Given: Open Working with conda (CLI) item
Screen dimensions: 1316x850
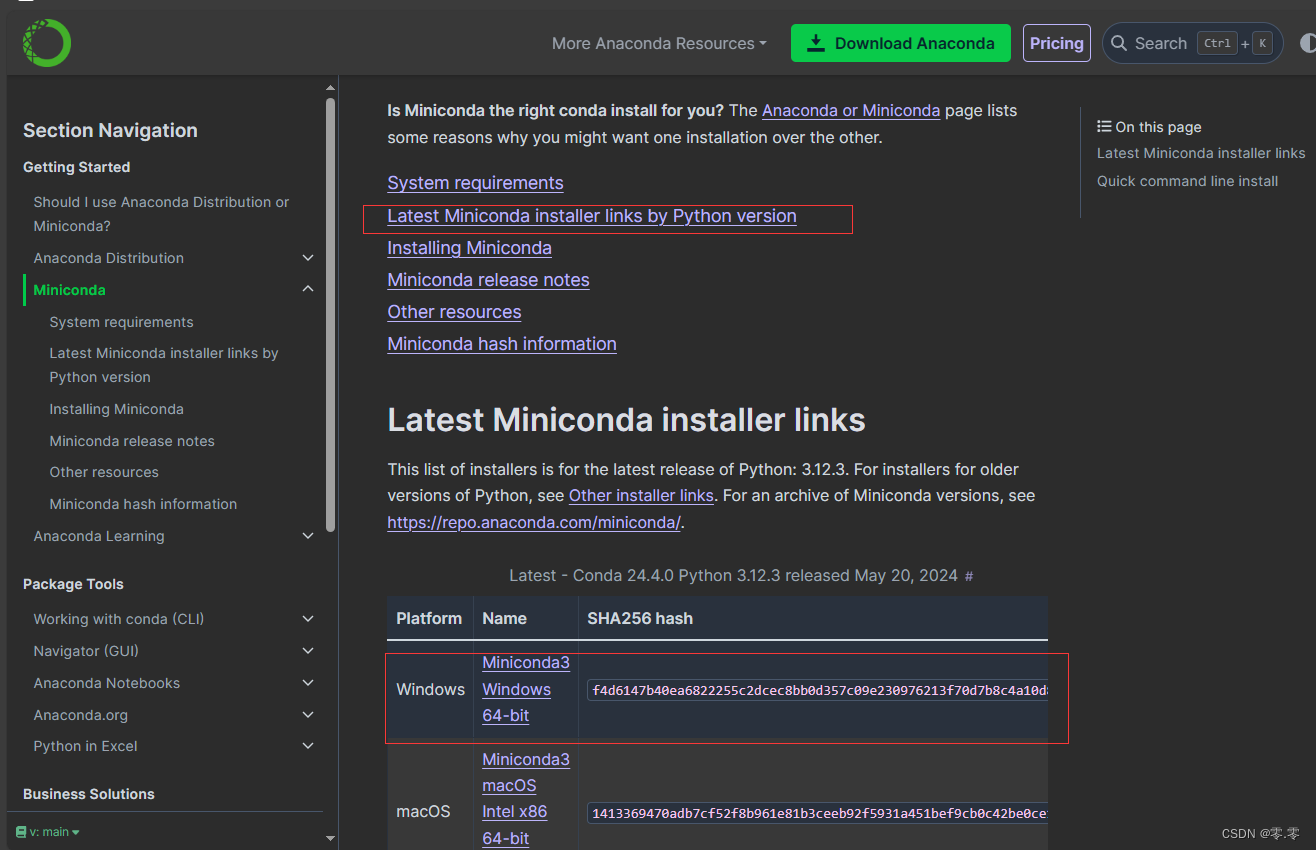Looking at the screenshot, I should [x=119, y=619].
